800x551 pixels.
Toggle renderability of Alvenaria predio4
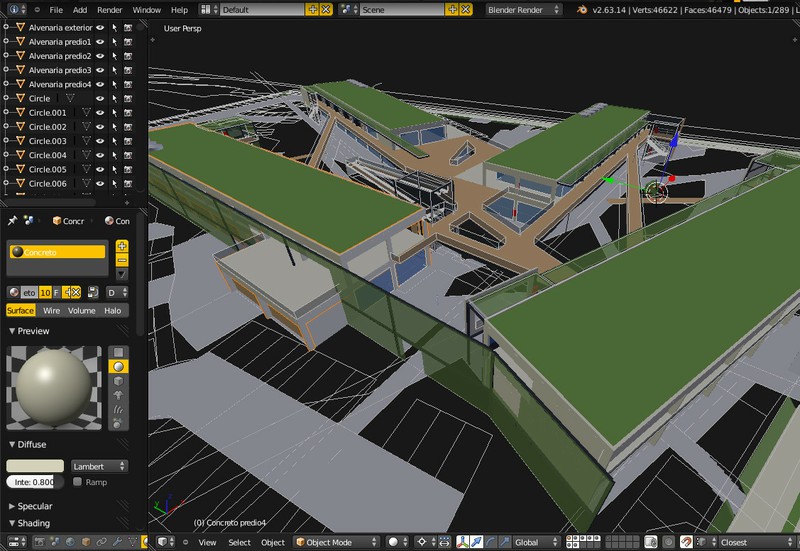[128, 85]
